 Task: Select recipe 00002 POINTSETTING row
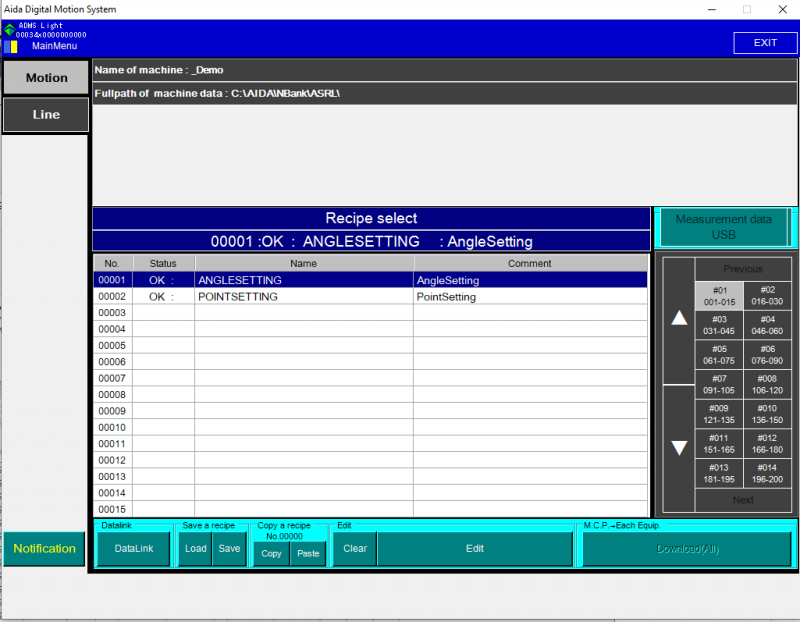(x=300, y=296)
